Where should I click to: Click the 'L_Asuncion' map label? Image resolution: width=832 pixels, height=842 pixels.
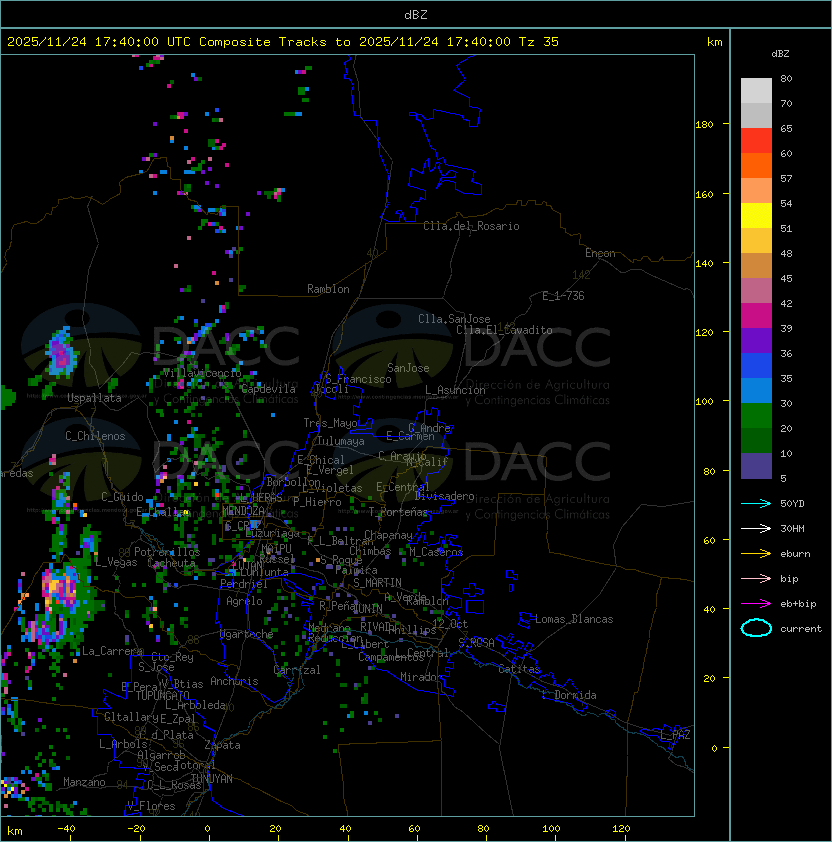(x=455, y=390)
